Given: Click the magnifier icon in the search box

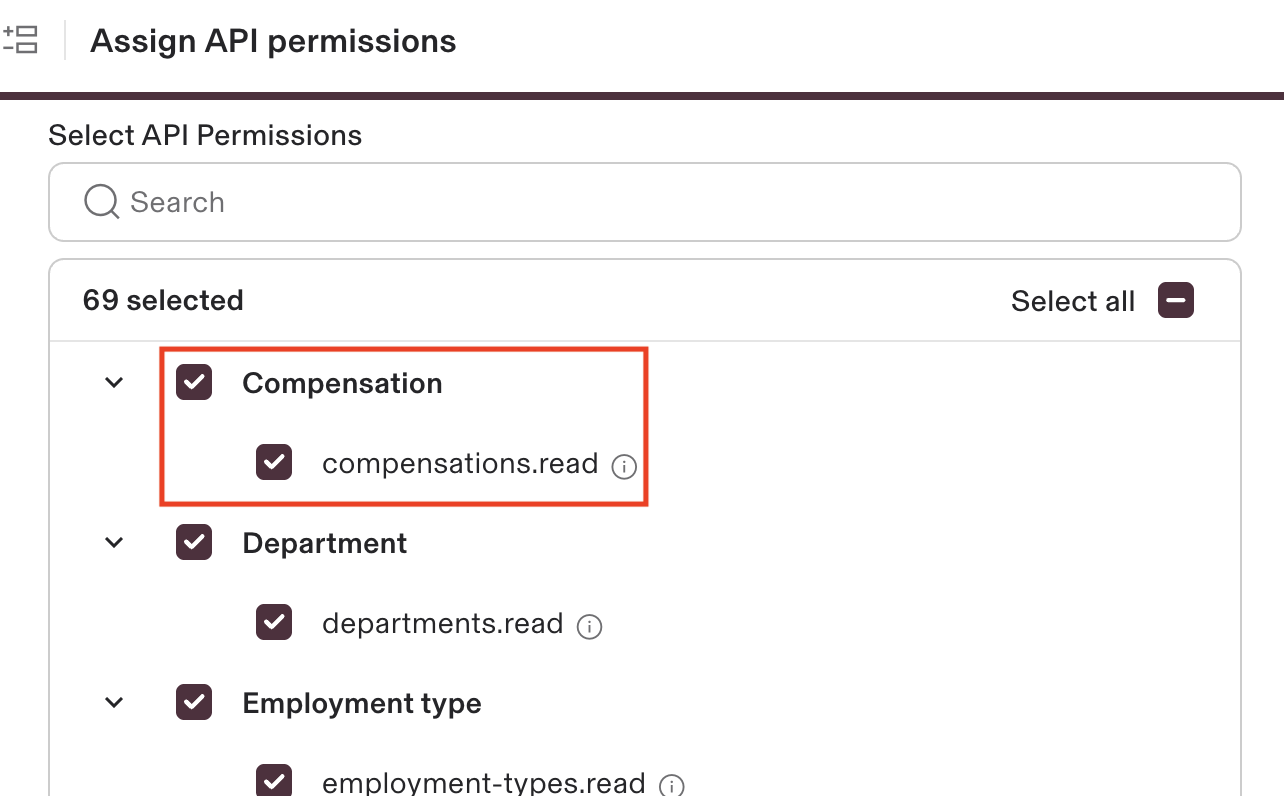Looking at the screenshot, I should 101,202.
